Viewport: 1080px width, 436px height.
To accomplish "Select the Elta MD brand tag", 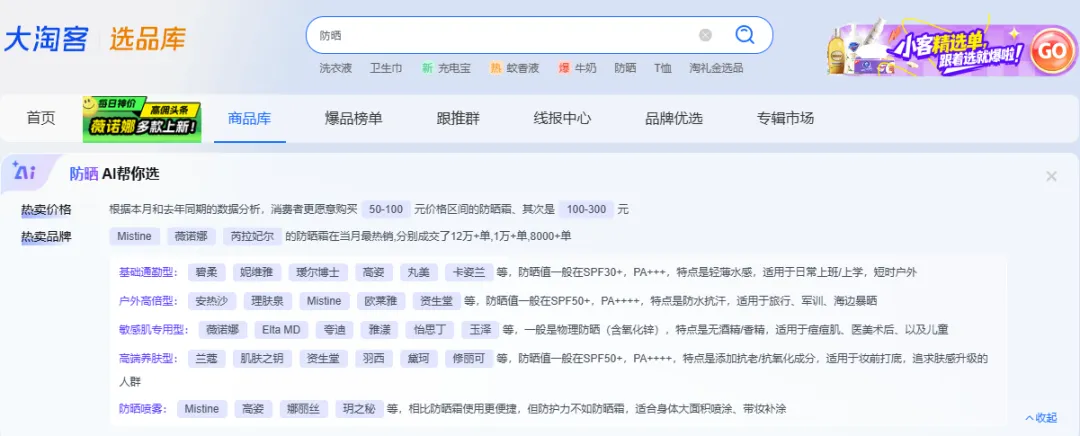I will point(281,330).
